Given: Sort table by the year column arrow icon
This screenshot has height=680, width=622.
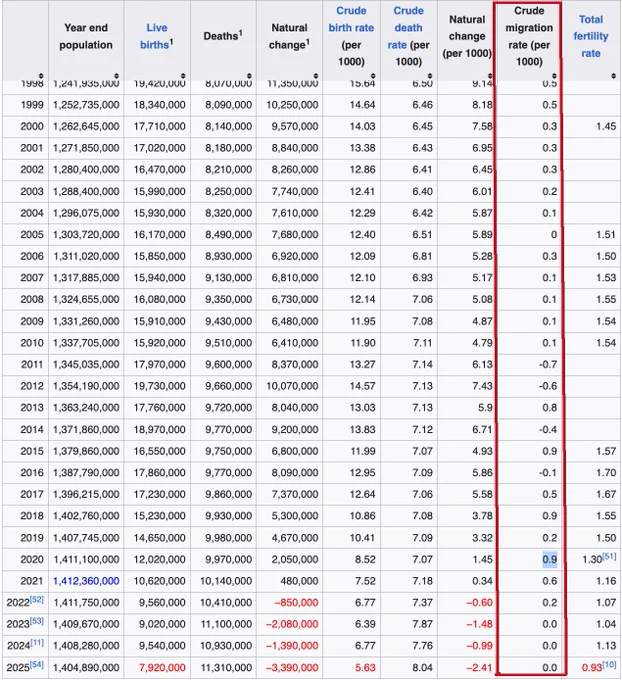Looking at the screenshot, I should coord(41,76).
